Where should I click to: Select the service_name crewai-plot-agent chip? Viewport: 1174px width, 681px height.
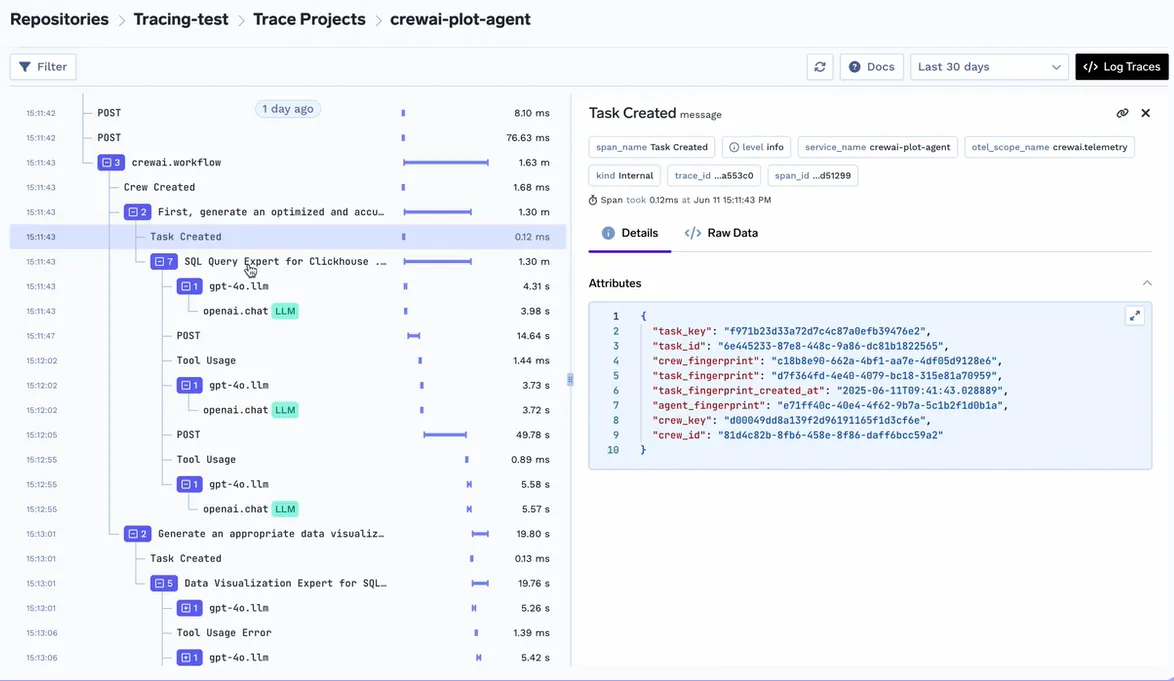coord(877,146)
